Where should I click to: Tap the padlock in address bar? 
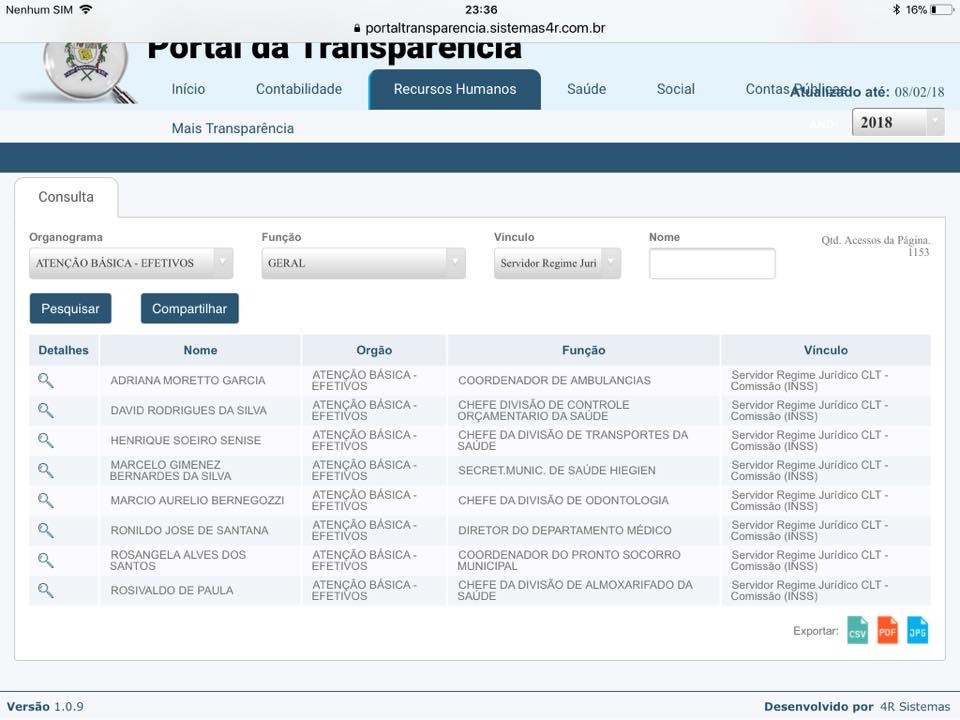357,28
